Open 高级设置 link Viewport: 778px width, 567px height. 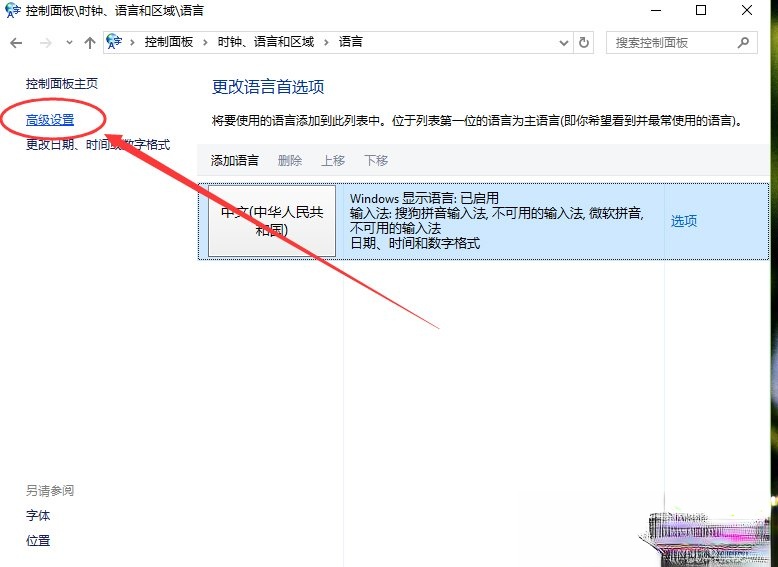click(50, 120)
